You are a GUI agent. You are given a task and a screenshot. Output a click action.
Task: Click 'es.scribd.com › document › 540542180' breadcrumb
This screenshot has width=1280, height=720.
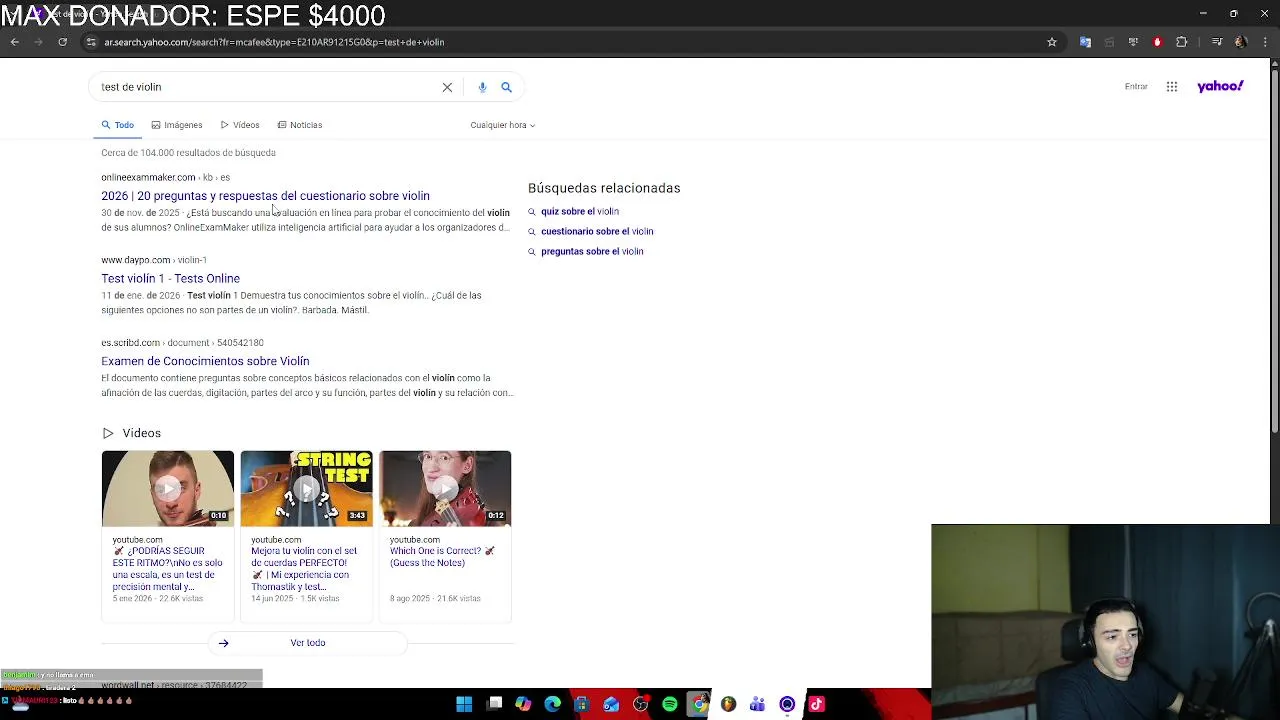(182, 343)
